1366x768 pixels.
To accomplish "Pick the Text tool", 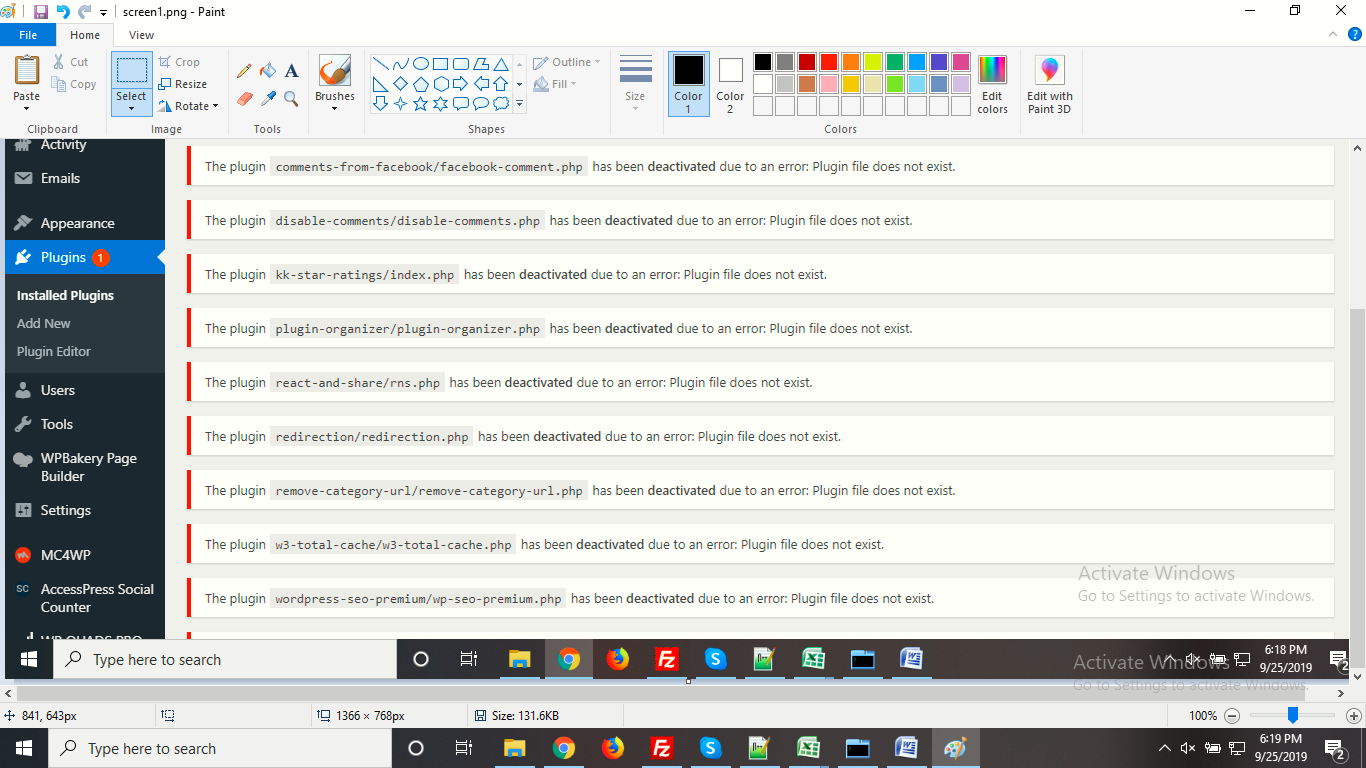I will tap(291, 71).
